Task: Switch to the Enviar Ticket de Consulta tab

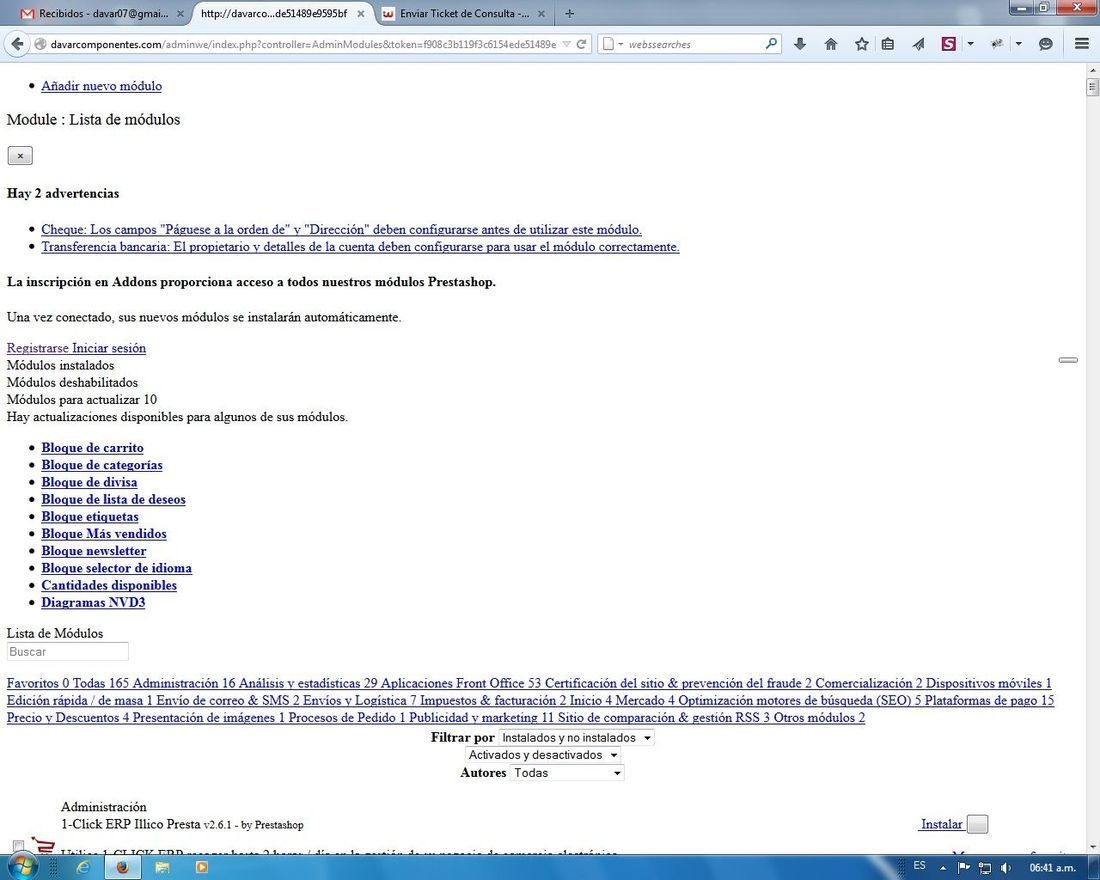Action: click(x=464, y=13)
